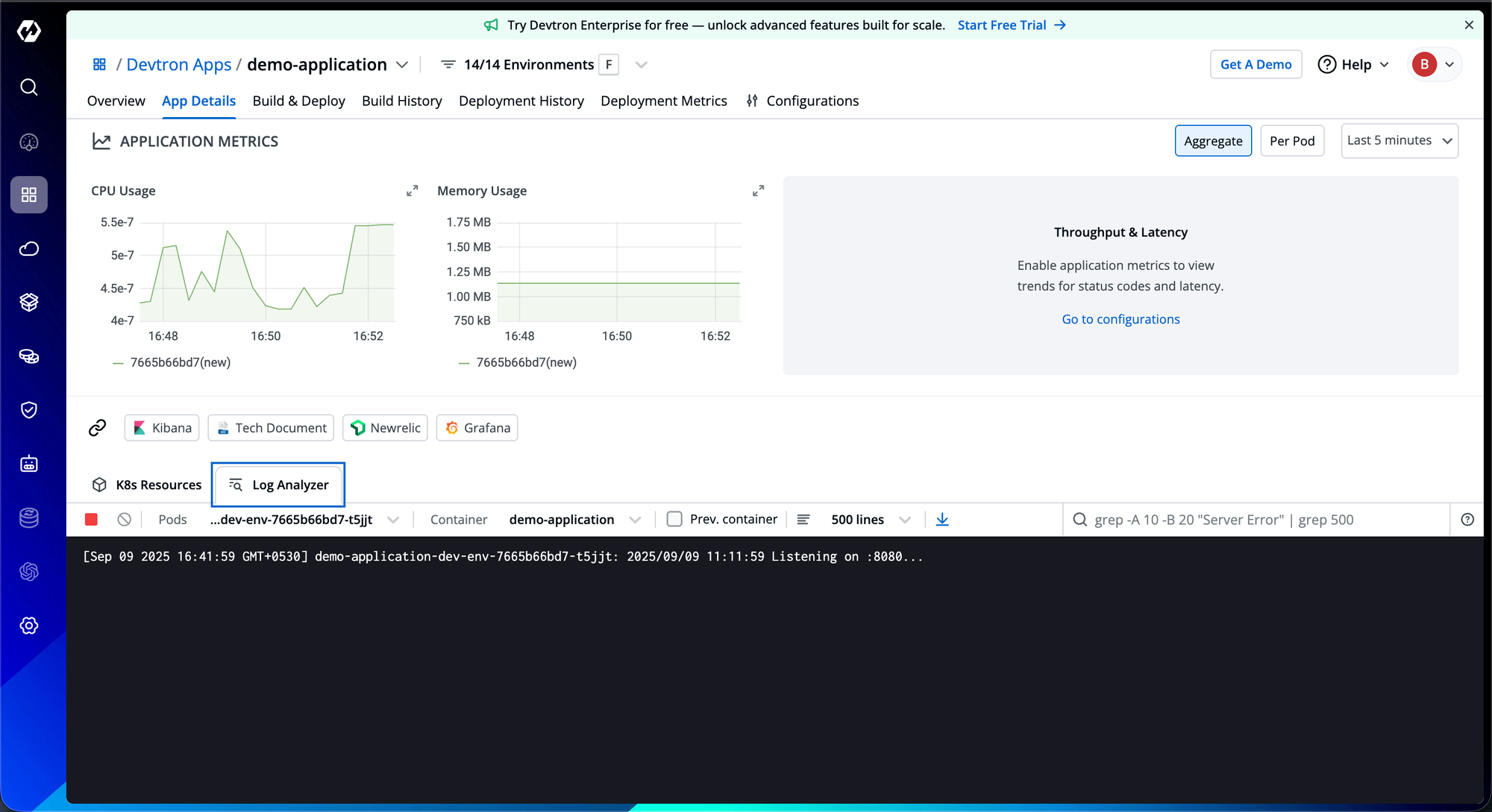Enable the Prev. container checkbox
Image resolution: width=1492 pixels, height=812 pixels.
click(x=674, y=519)
